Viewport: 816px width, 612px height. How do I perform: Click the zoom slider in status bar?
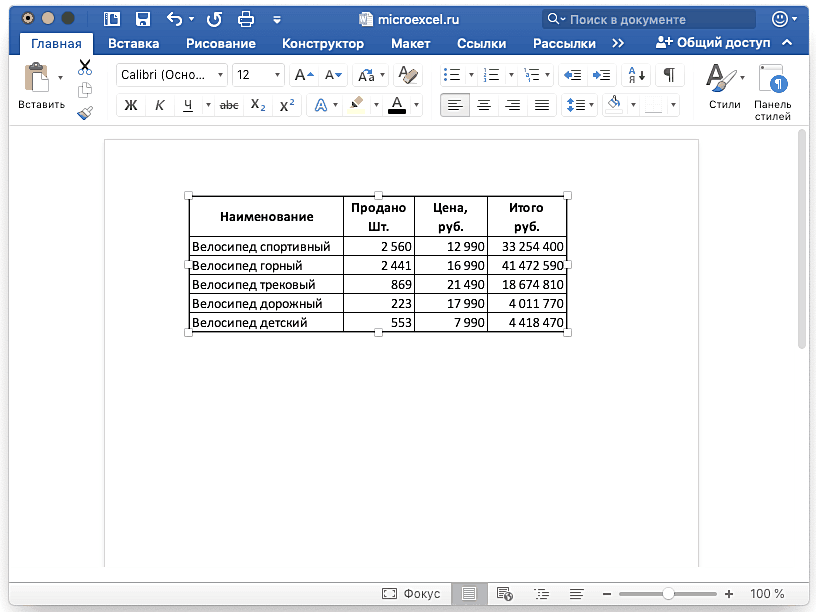668,594
